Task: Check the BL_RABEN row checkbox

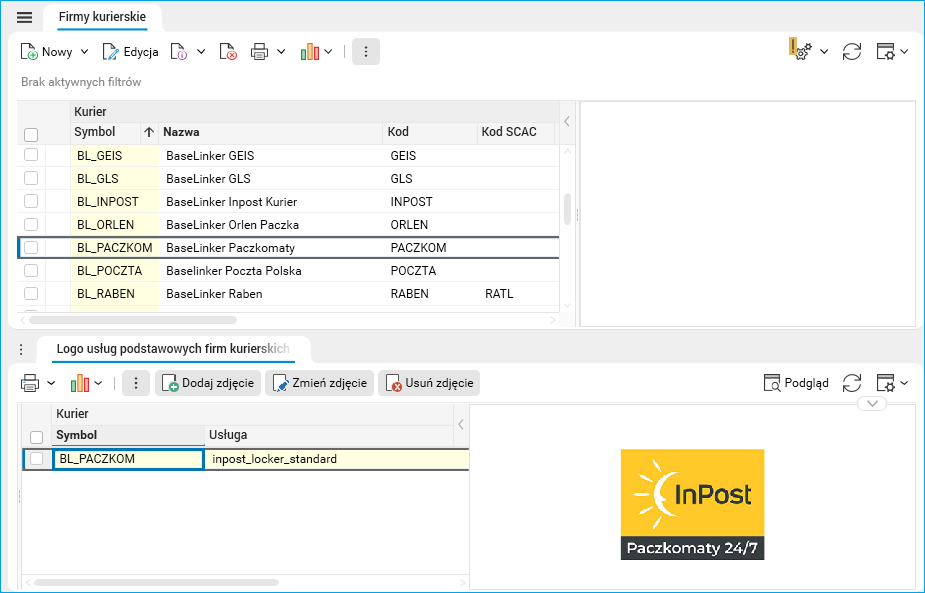Action: 31,293
